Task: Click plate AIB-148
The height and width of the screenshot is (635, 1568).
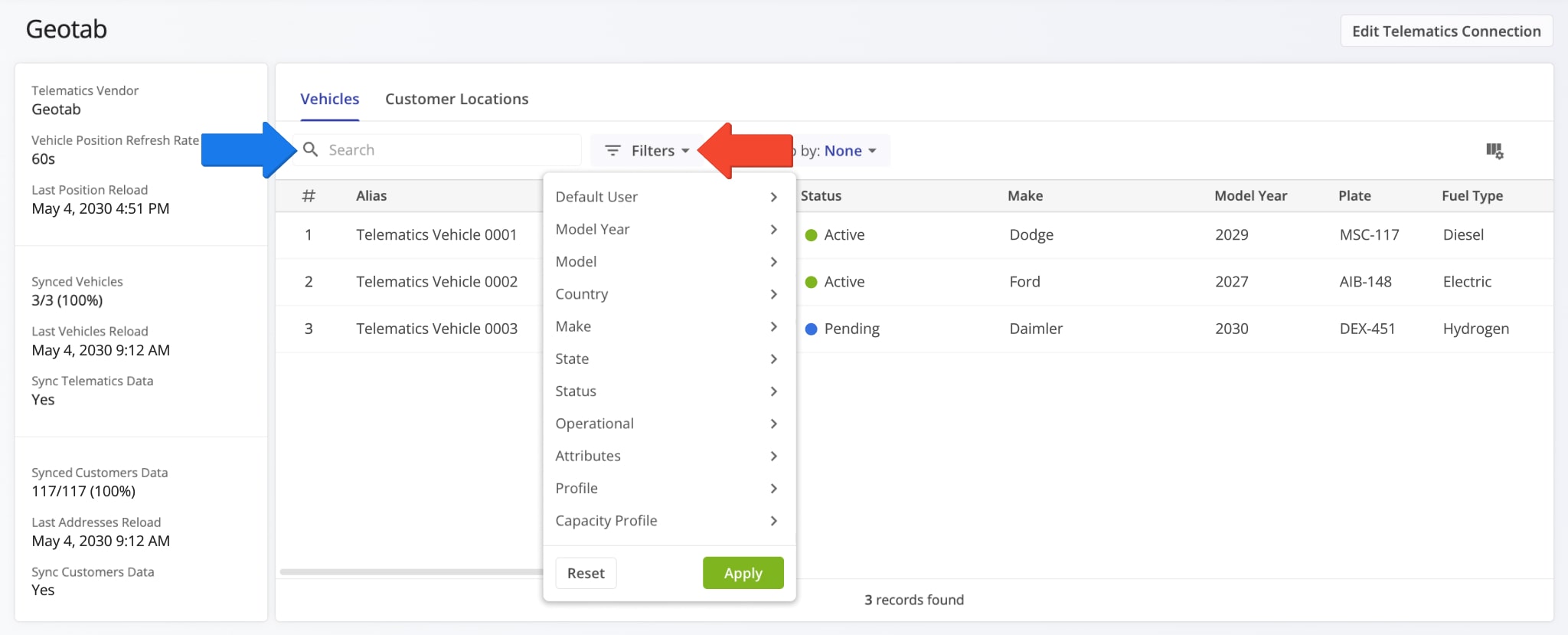Action: [x=1365, y=282]
